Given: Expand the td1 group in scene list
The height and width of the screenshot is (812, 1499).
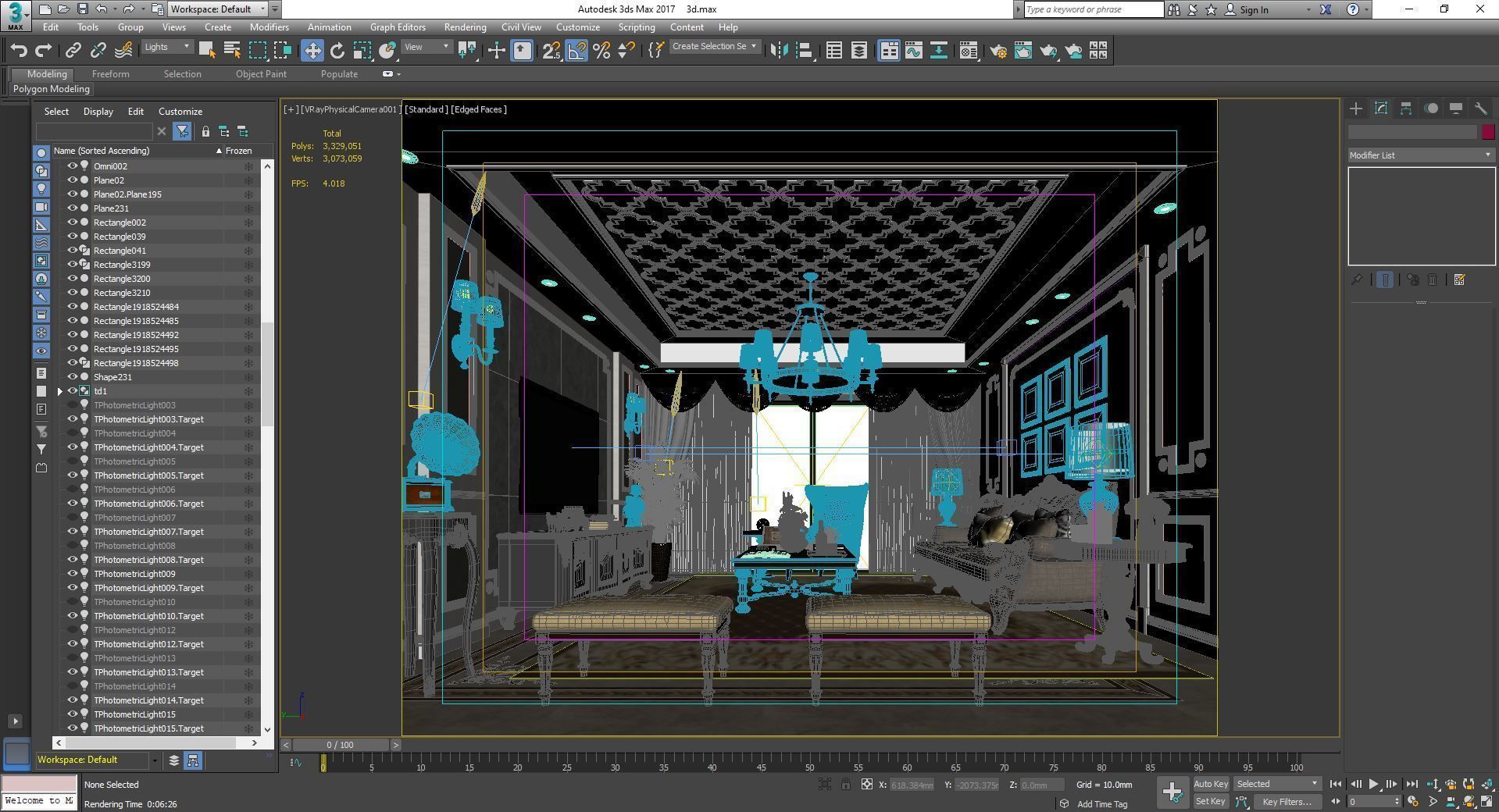Looking at the screenshot, I should click(60, 391).
